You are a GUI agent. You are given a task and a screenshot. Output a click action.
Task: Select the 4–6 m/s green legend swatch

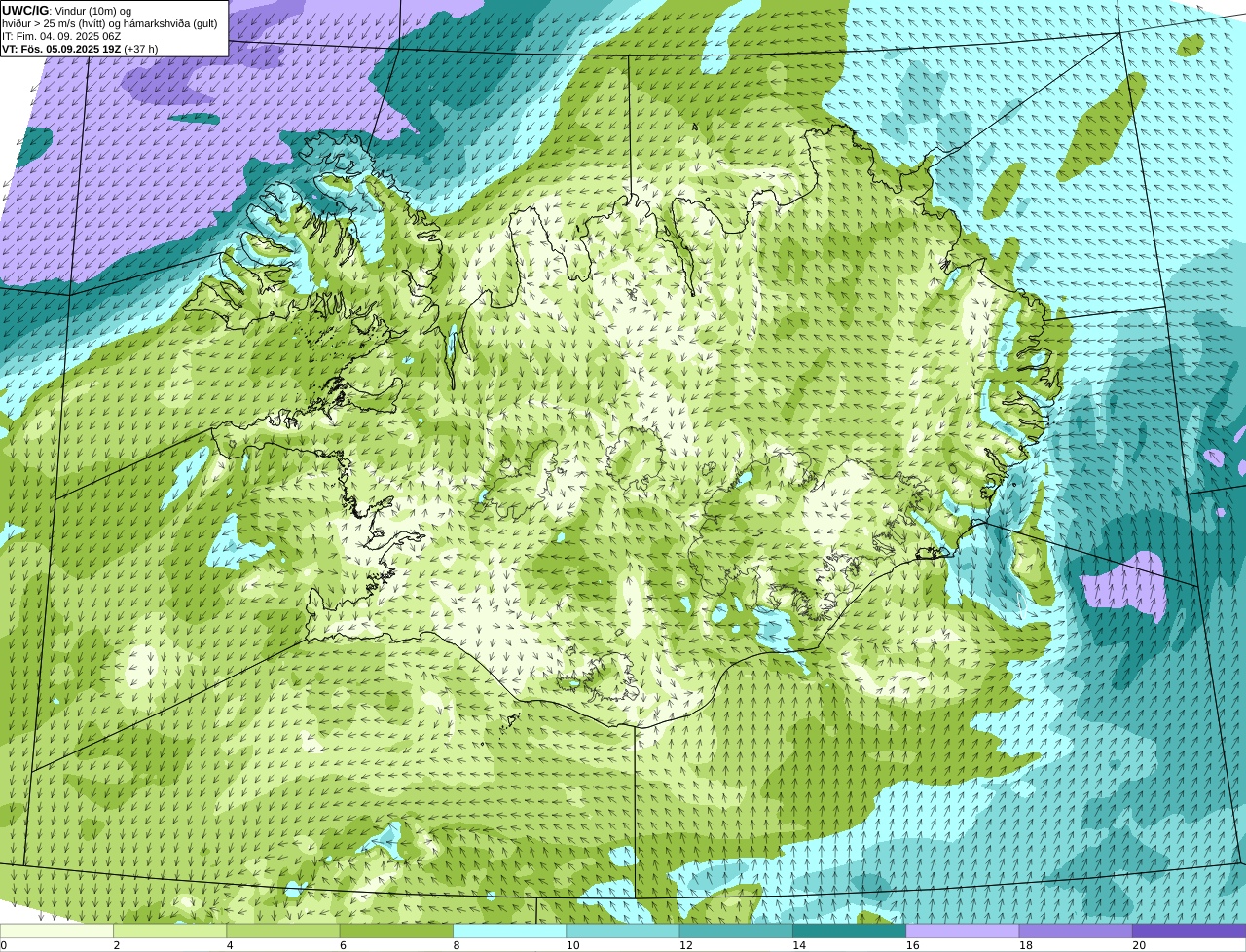pyautogui.click(x=283, y=931)
